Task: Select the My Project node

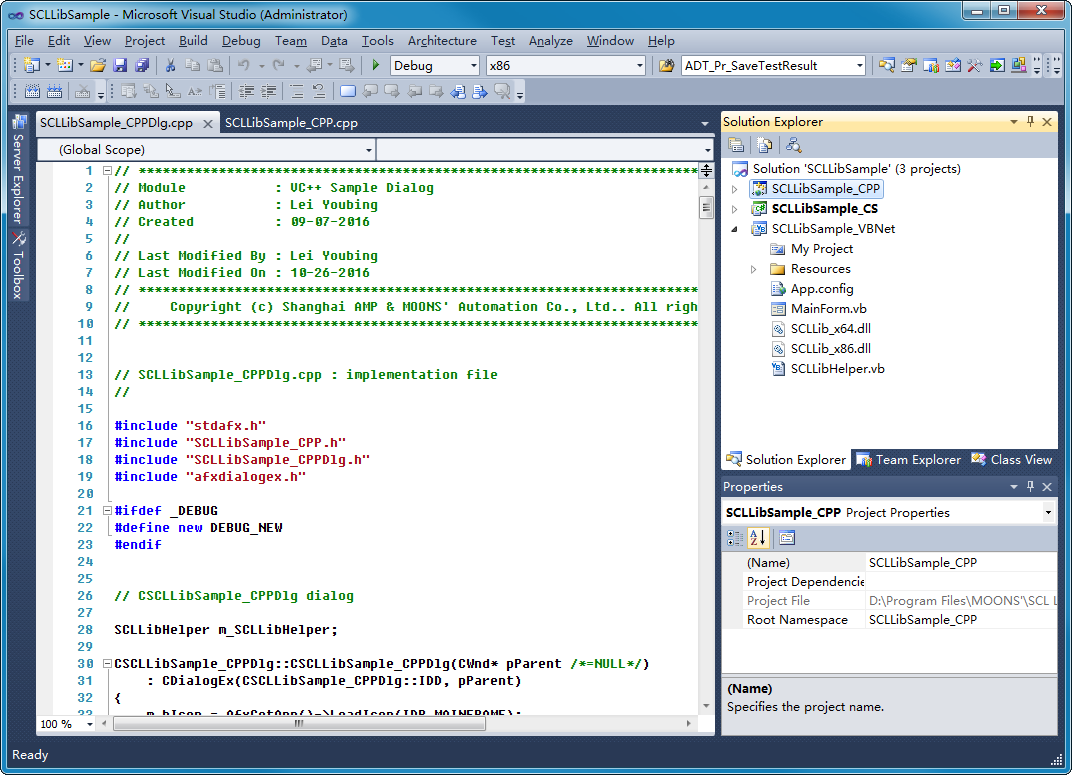Action: tap(822, 249)
